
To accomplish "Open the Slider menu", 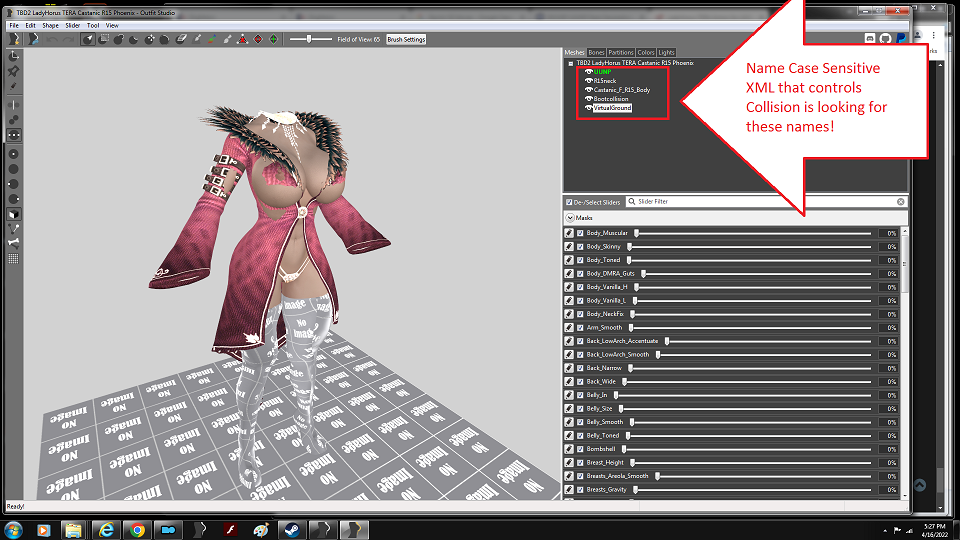I will 72,26.
